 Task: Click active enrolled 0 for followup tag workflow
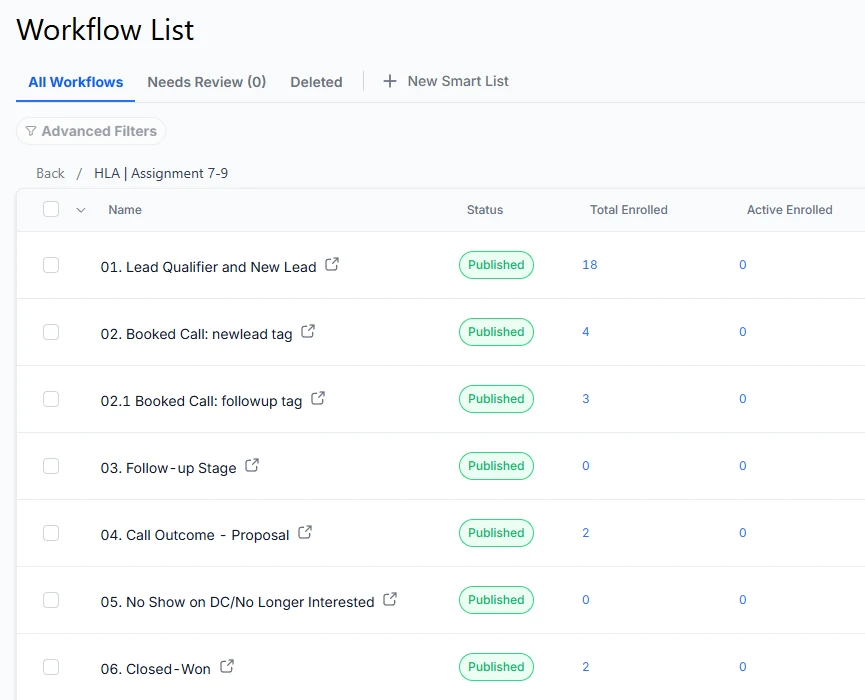pos(743,399)
